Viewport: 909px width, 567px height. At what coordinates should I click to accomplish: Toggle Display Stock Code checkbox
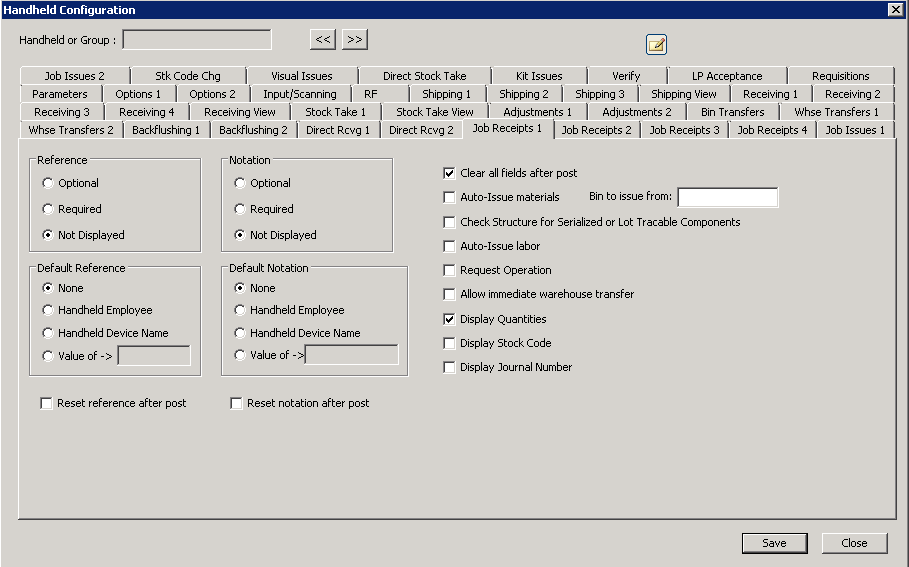coord(449,343)
